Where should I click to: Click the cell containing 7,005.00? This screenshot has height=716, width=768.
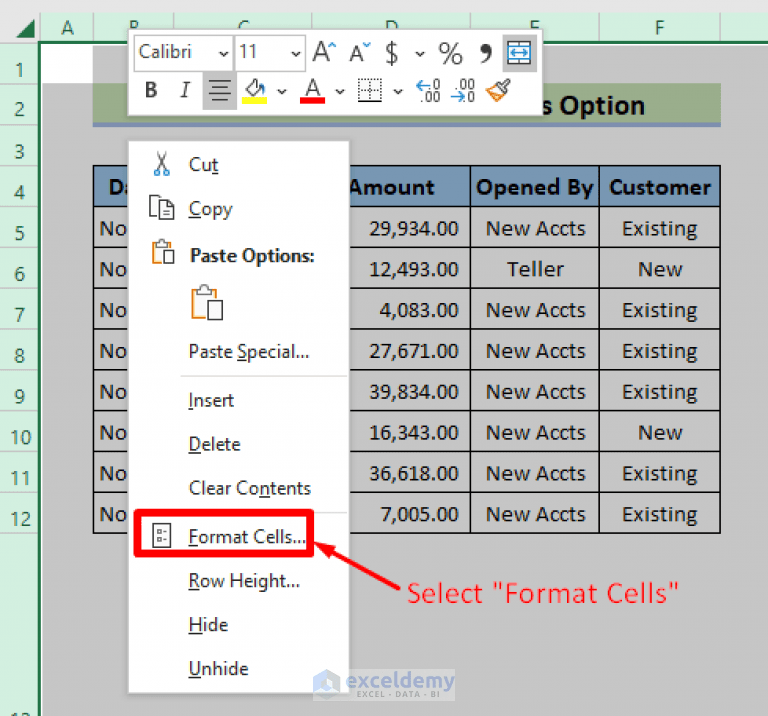(x=409, y=514)
